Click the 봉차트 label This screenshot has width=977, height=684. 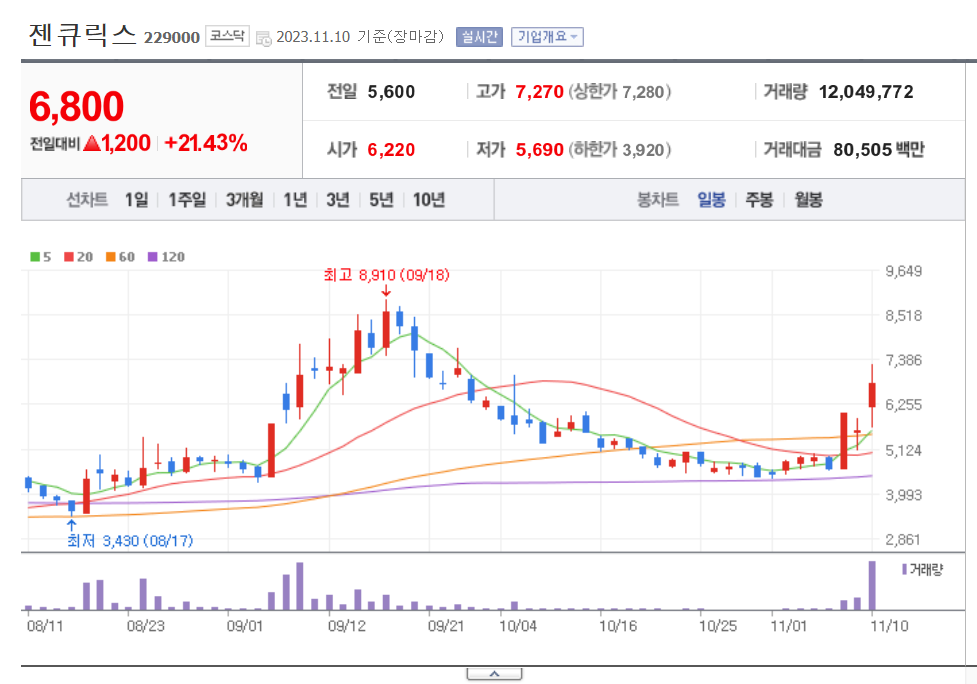tap(658, 200)
